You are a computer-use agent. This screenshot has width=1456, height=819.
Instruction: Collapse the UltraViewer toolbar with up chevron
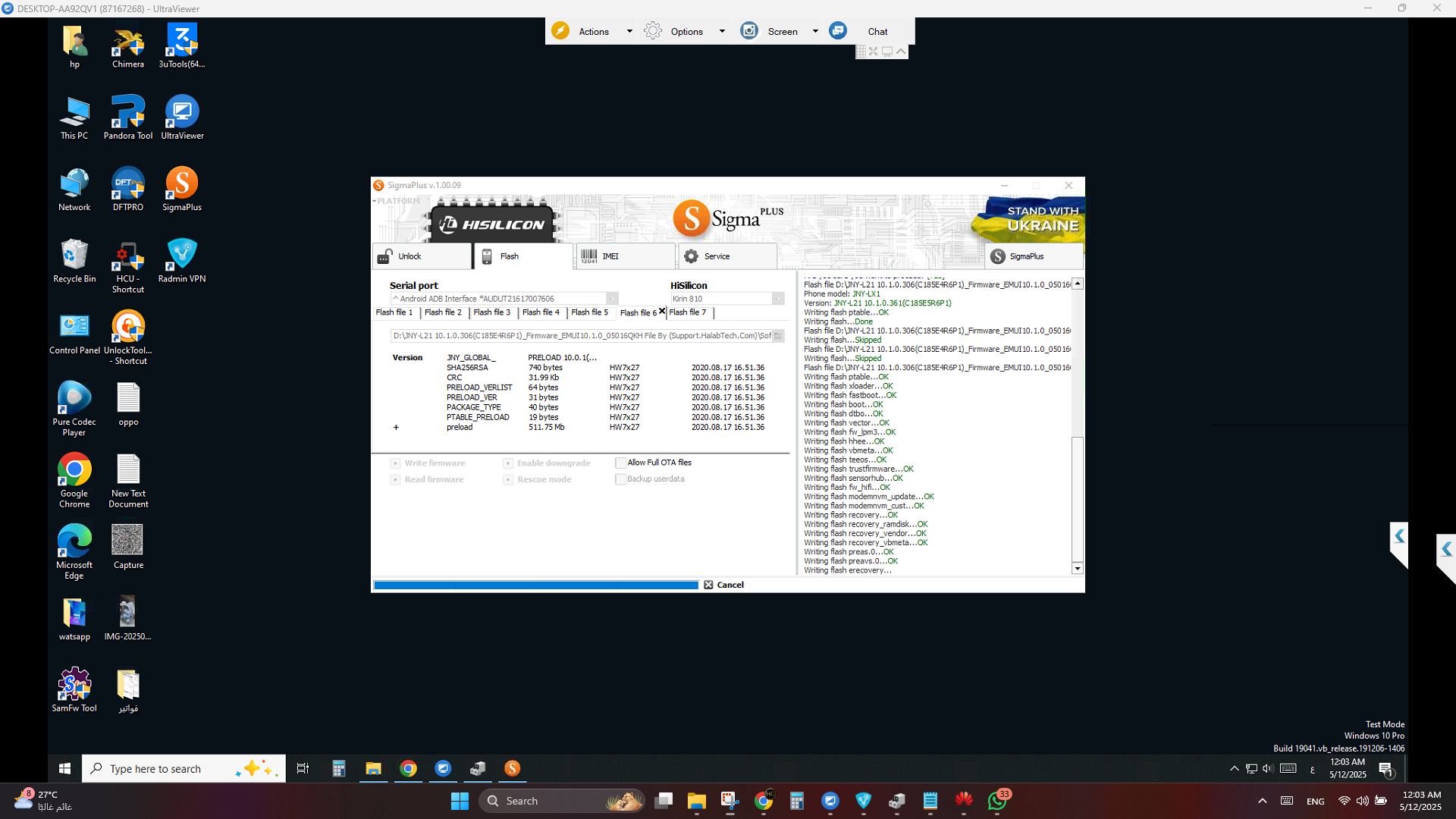[900, 52]
